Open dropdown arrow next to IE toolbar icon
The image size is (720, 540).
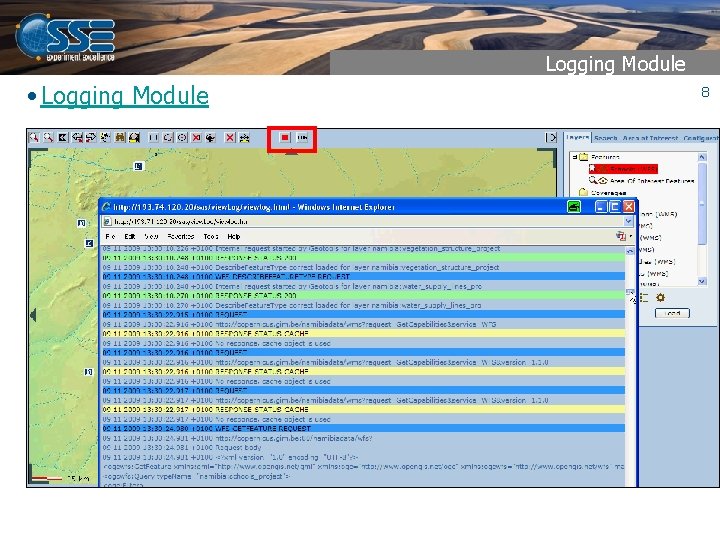point(630,236)
